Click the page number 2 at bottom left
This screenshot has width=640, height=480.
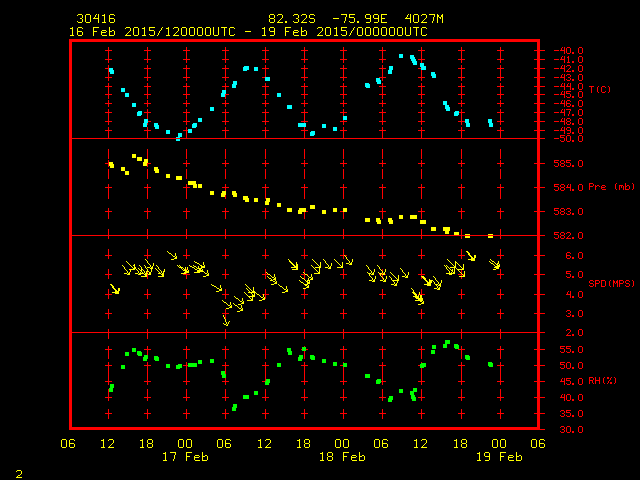pos(19,474)
